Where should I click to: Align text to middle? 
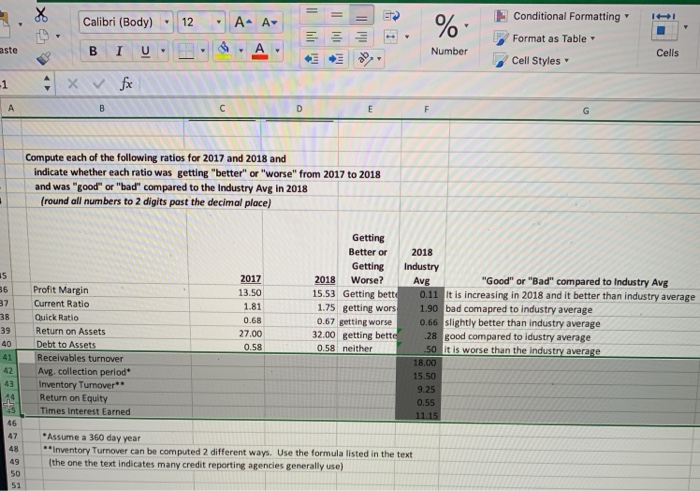click(337, 14)
